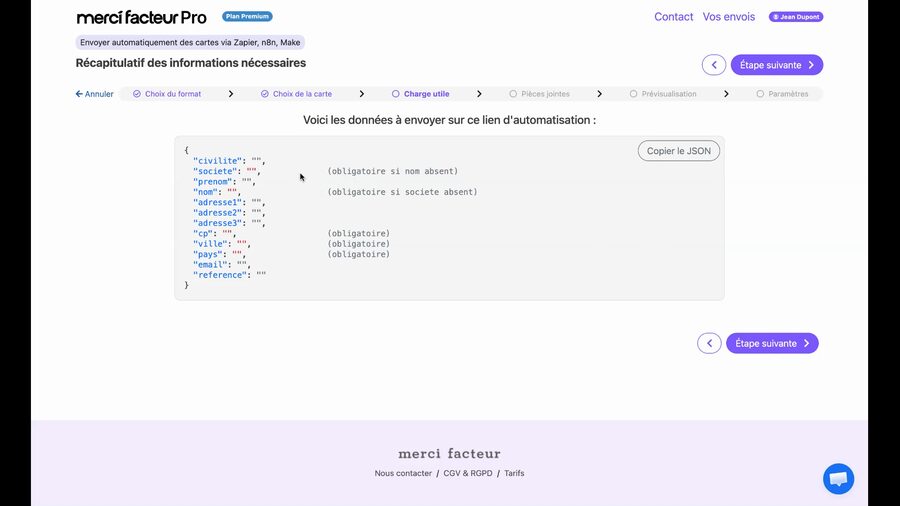Viewport: 900px width, 506px height.
Task: Click chevron after Choix du format
Action: click(231, 94)
